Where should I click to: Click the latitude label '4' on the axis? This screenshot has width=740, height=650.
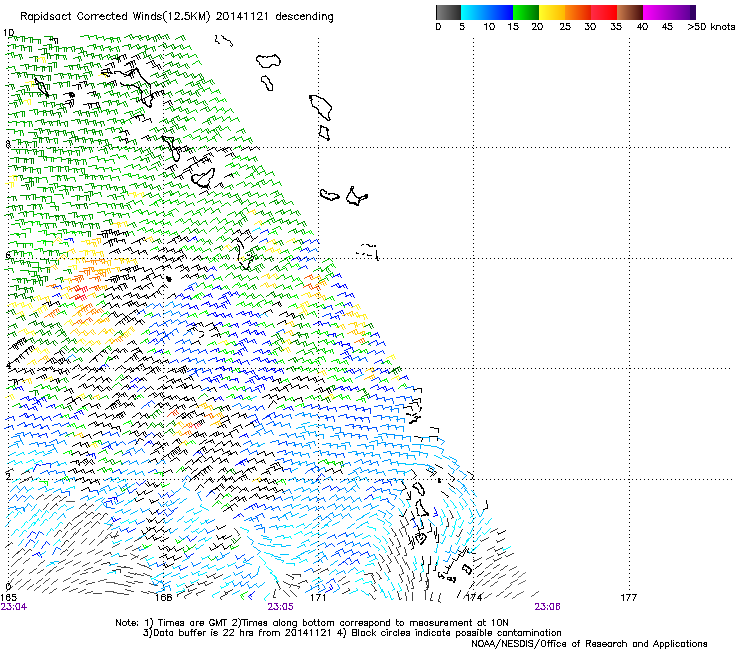8,365
